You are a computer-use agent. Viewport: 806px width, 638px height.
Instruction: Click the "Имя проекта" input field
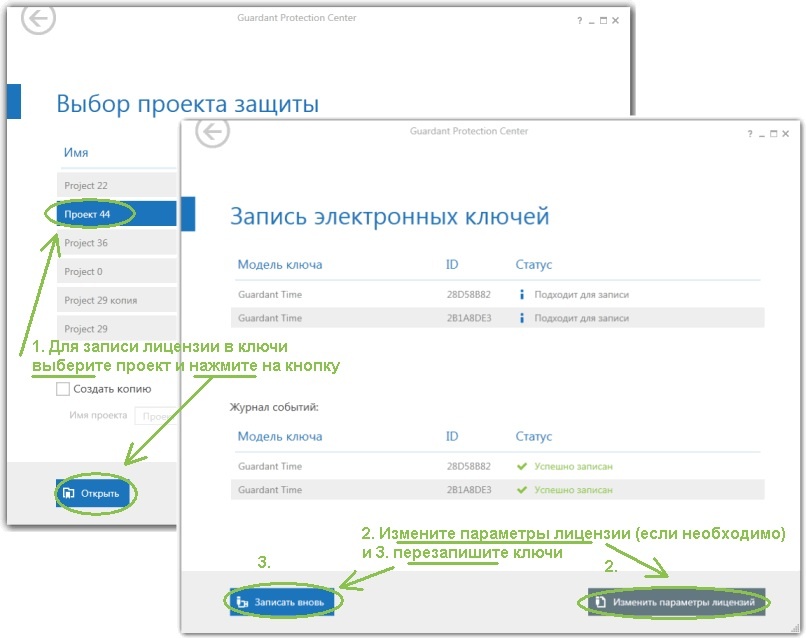[x=155, y=416]
